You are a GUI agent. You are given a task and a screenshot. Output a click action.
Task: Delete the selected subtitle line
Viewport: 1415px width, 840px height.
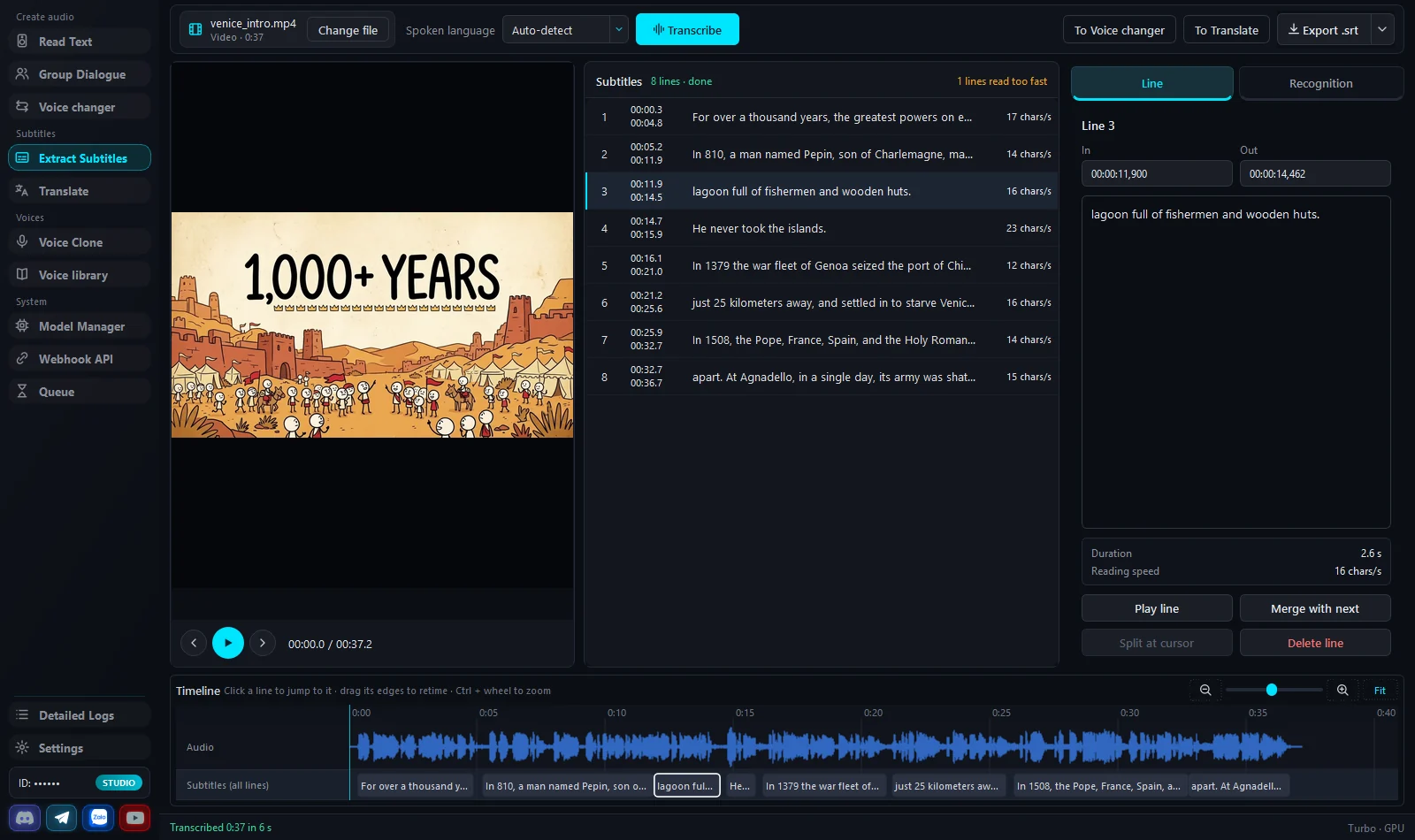point(1315,643)
